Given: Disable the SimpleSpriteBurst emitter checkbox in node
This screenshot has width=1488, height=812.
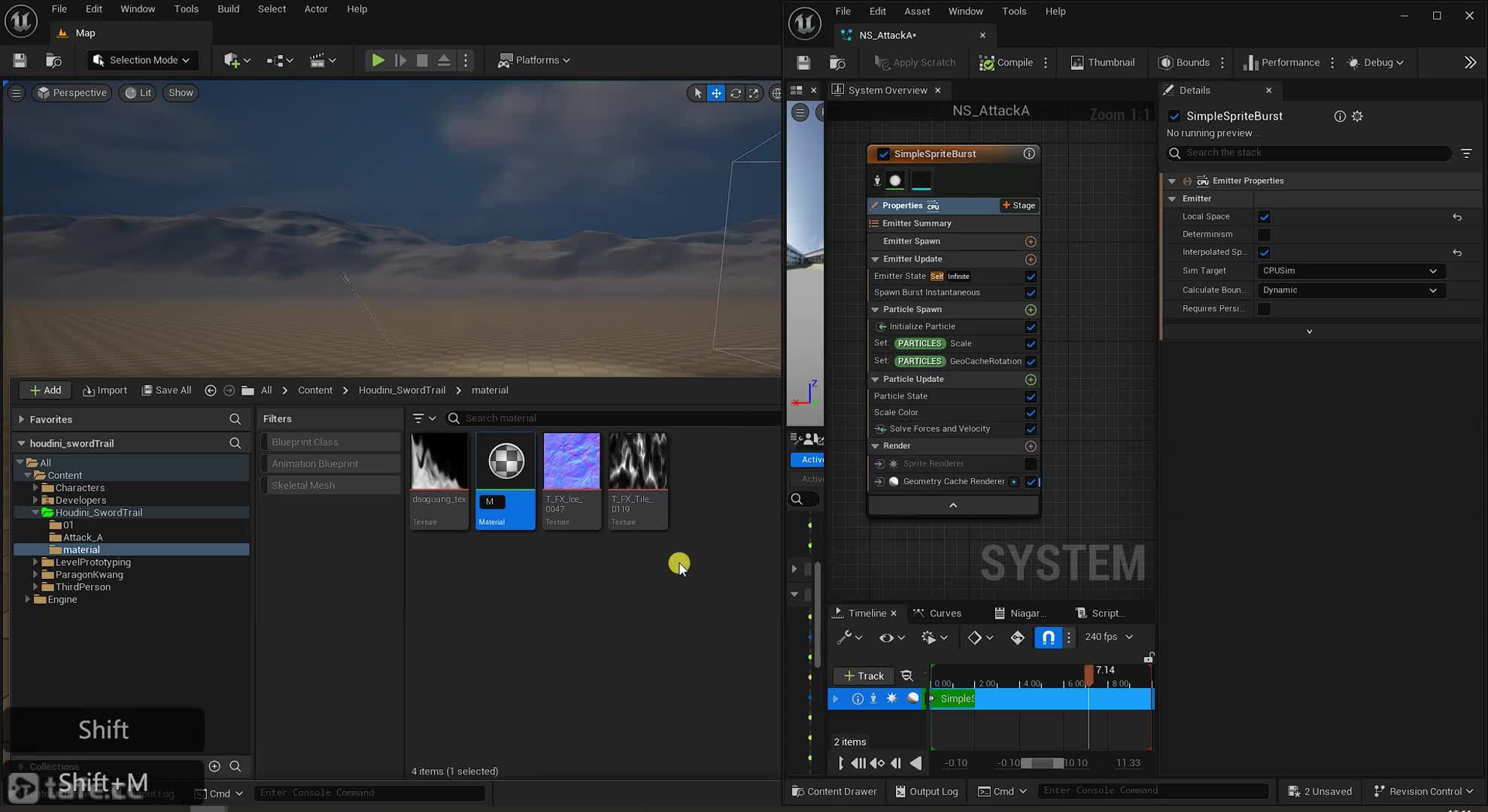Looking at the screenshot, I should pos(883,154).
